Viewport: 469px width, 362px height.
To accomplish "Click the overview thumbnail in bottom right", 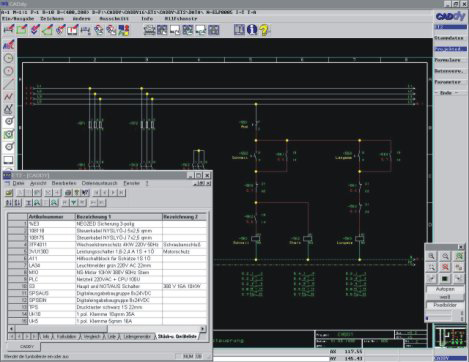I will pyautogui.click(x=450, y=338).
